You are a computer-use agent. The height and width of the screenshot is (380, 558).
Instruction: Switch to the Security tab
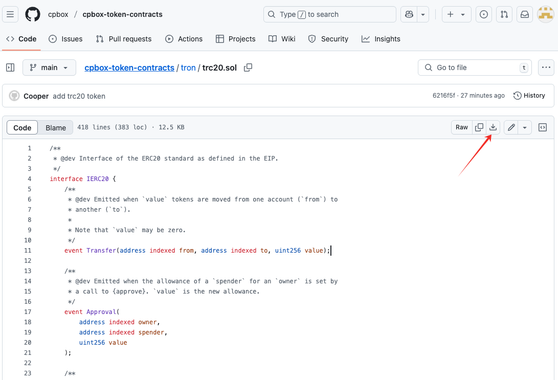pos(328,39)
